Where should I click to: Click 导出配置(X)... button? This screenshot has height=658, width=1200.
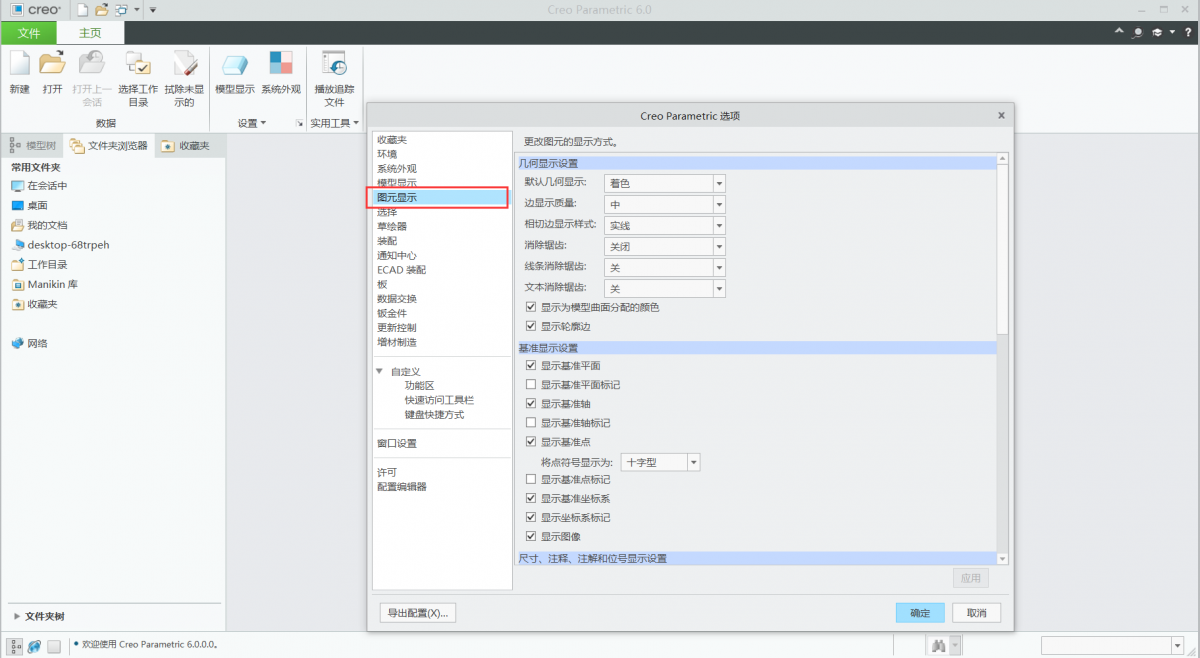click(x=418, y=613)
